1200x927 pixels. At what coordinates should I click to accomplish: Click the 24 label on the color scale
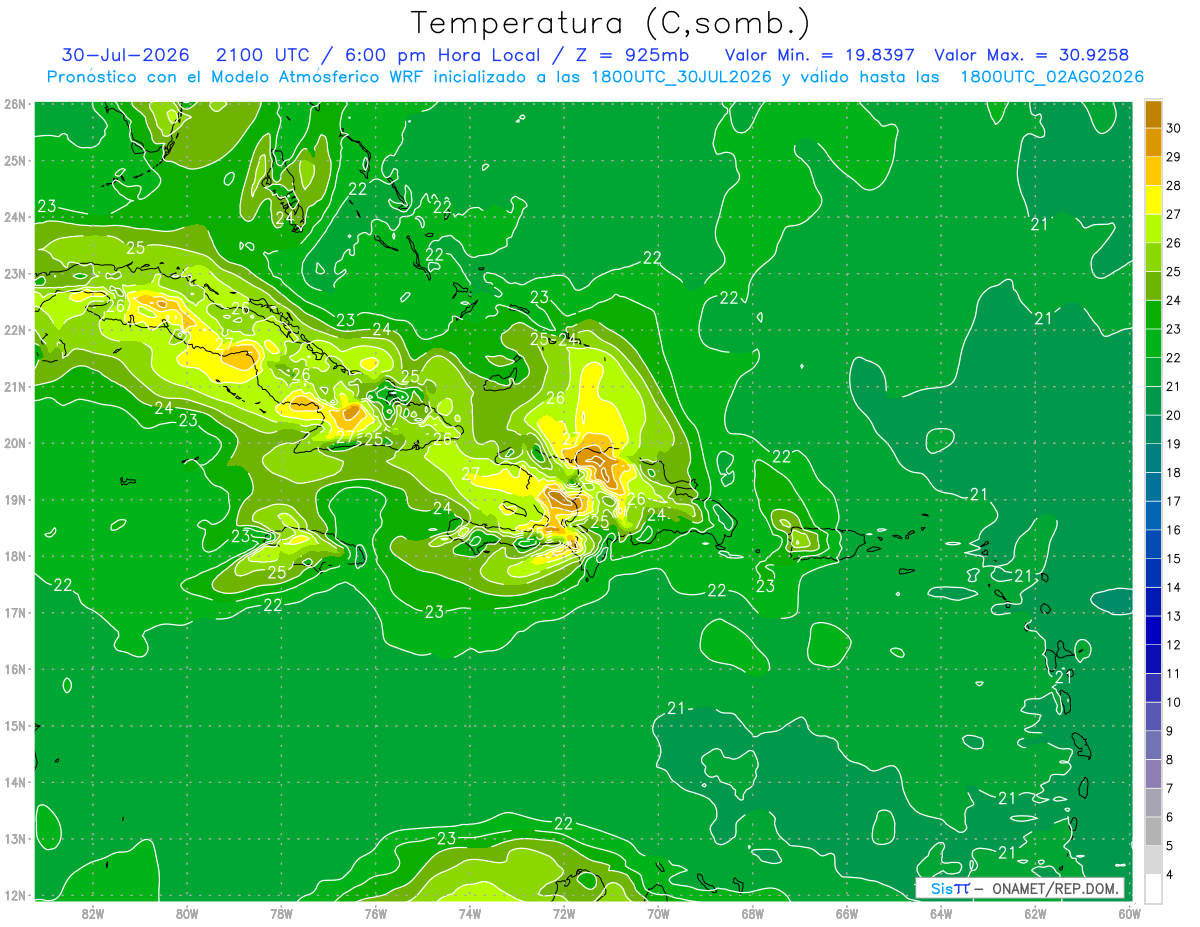[1173, 300]
